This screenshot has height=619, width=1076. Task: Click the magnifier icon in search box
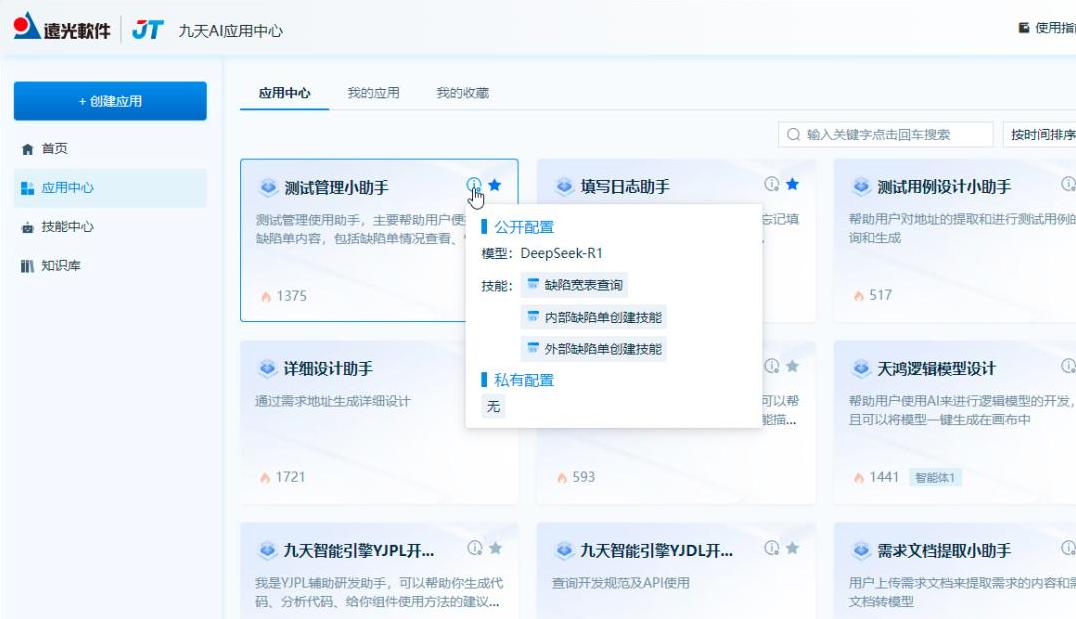coord(793,135)
